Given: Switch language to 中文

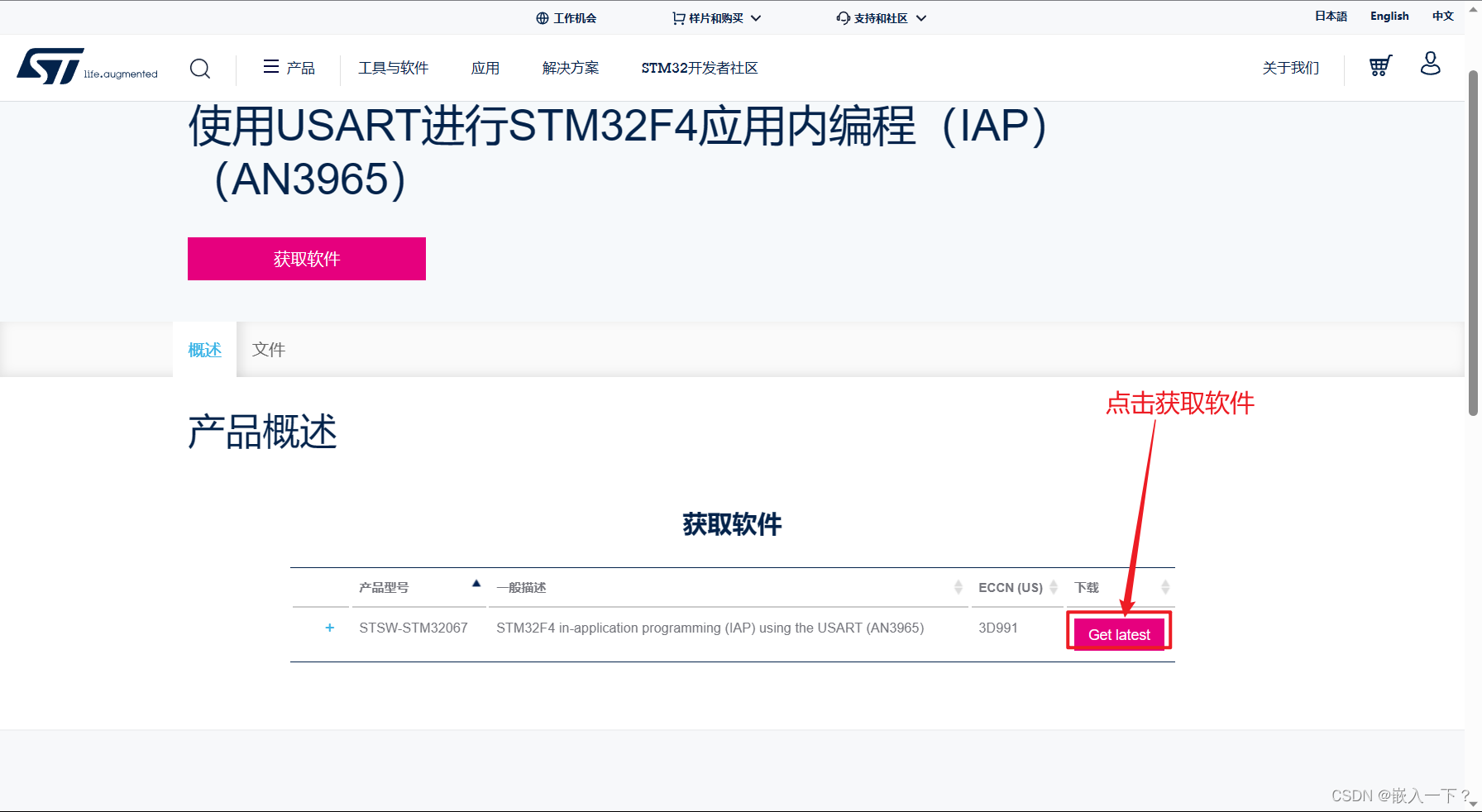Looking at the screenshot, I should (1443, 16).
